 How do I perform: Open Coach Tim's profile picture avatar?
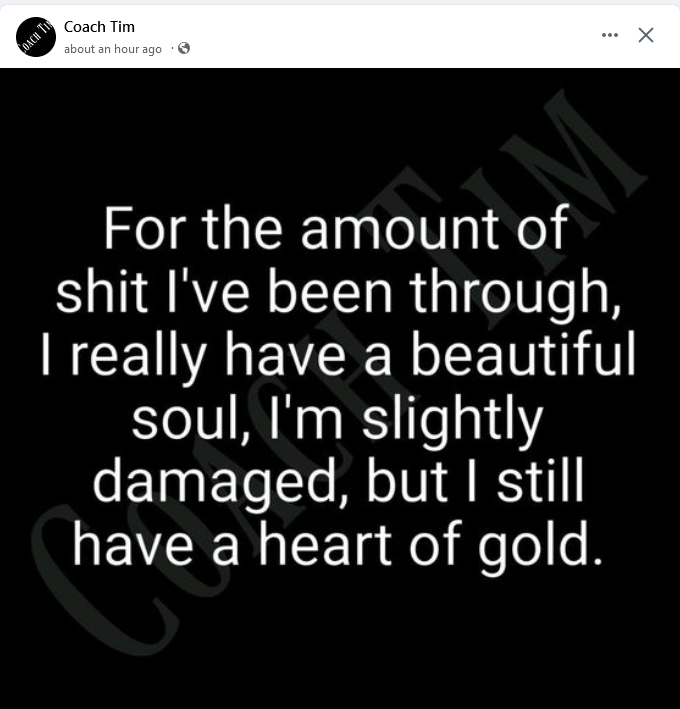click(36, 37)
